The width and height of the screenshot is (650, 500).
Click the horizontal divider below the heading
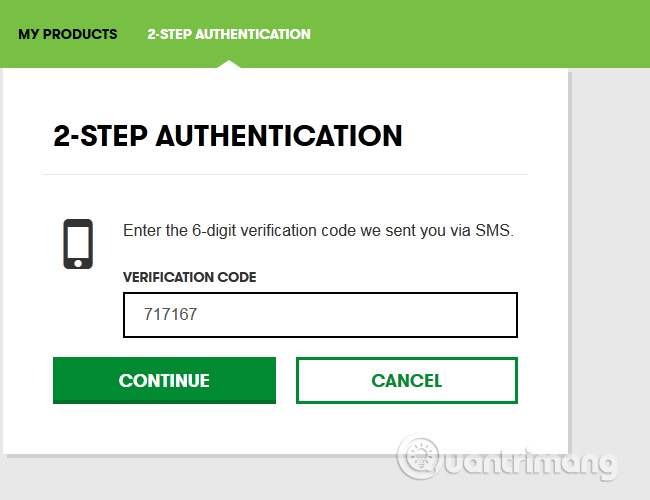285,175
